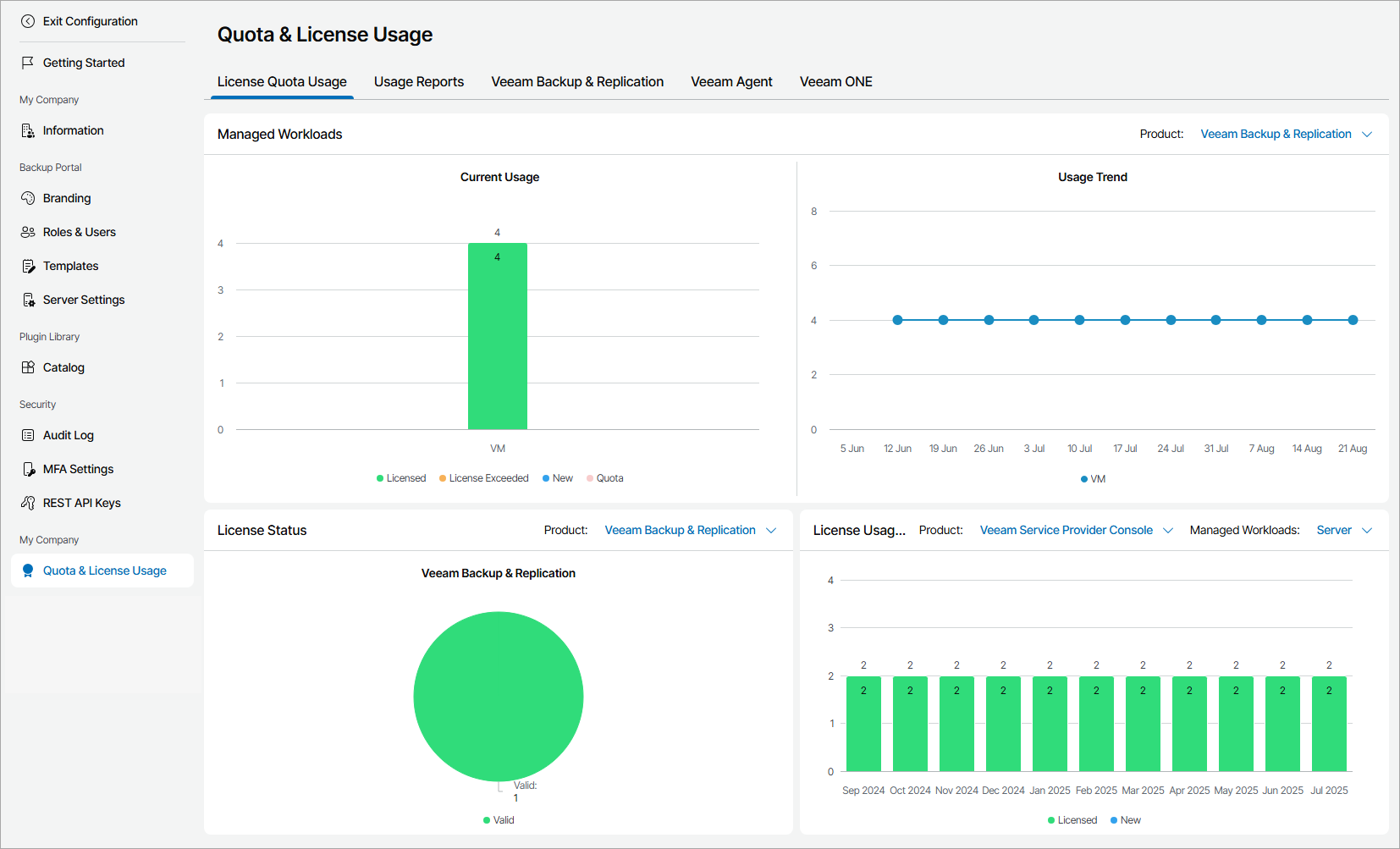The height and width of the screenshot is (849, 1400).
Task: Open Server Settings in the sidebar
Action: pyautogui.click(x=84, y=300)
